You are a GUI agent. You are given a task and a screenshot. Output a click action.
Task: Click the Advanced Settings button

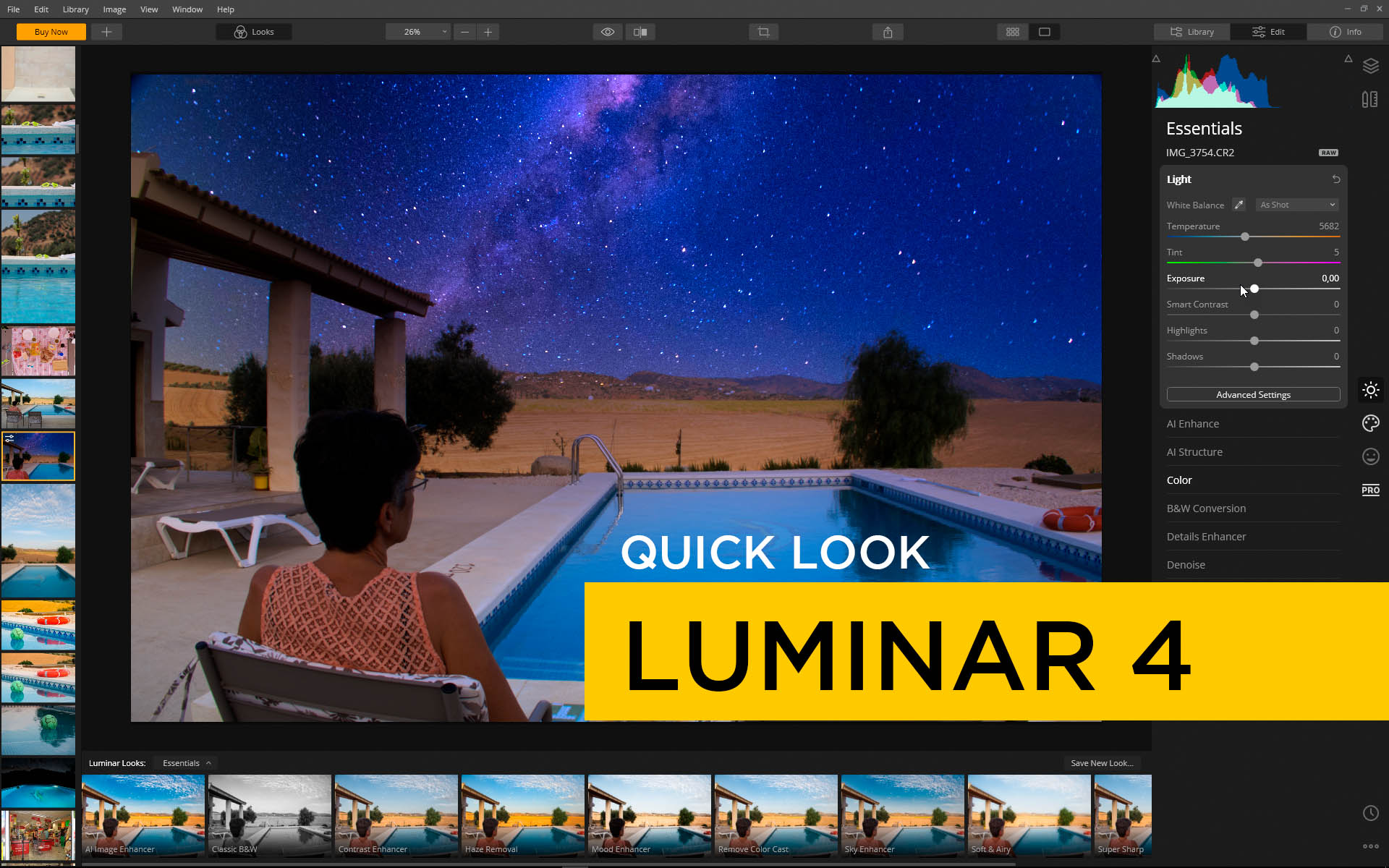1252,394
